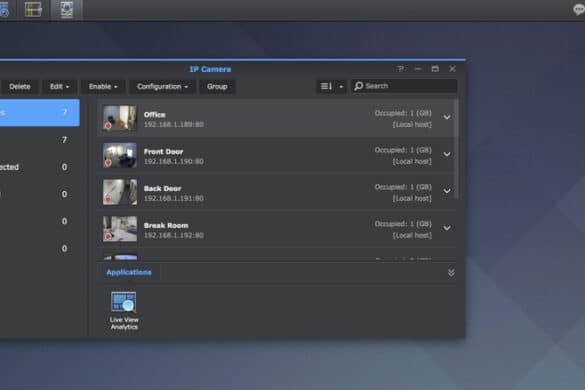Click the Break Room camera name
The height and width of the screenshot is (390, 585).
[166, 225]
